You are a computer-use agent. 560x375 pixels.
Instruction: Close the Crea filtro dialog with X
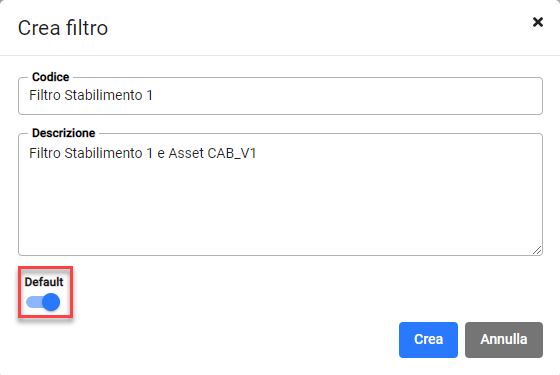(x=538, y=22)
